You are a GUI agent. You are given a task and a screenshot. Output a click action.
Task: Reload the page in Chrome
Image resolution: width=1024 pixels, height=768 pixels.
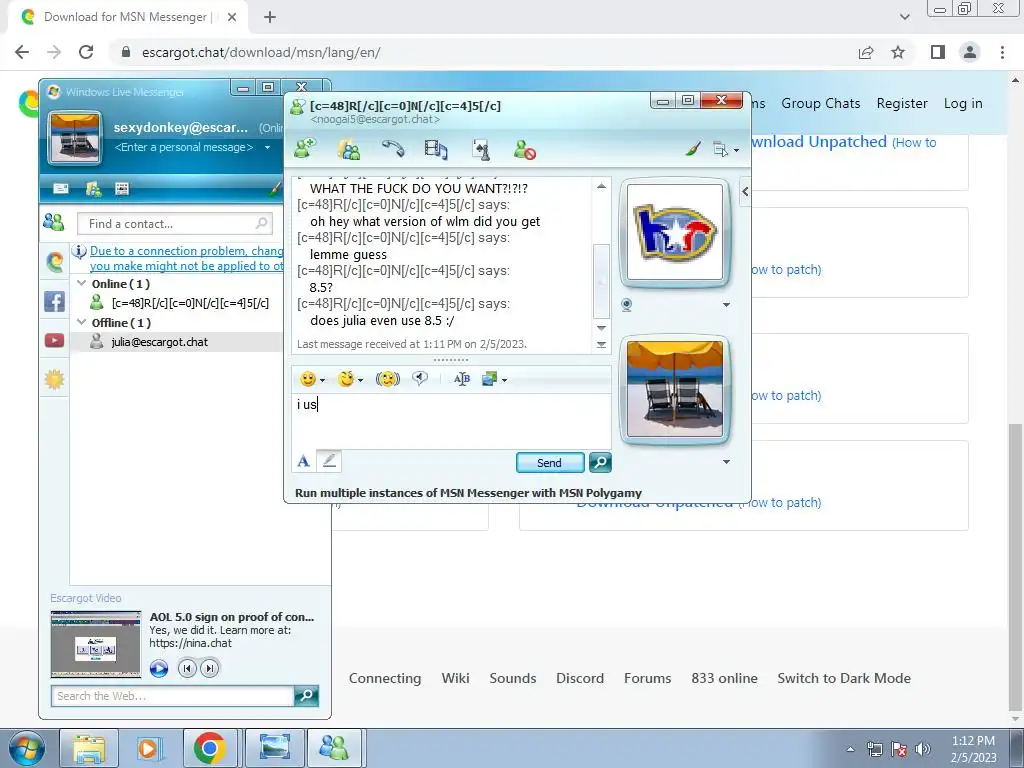click(x=86, y=52)
